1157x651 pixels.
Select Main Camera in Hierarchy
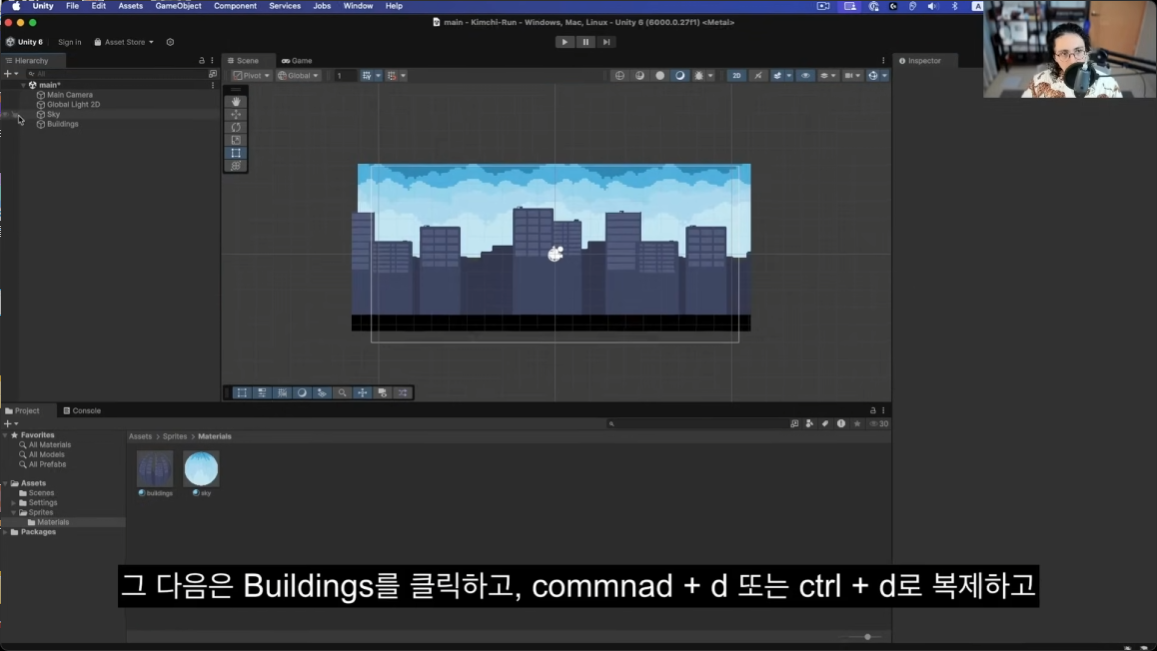pyautogui.click(x=69, y=94)
